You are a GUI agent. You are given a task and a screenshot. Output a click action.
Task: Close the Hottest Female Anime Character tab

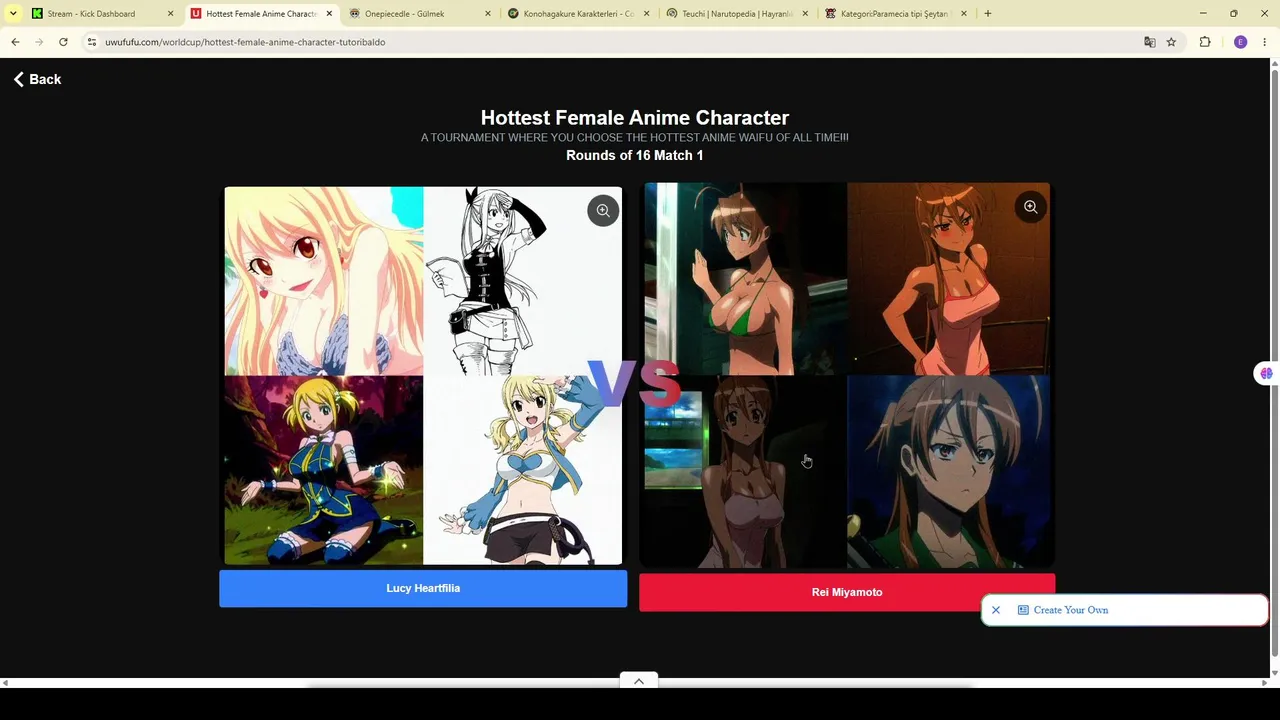coord(329,14)
